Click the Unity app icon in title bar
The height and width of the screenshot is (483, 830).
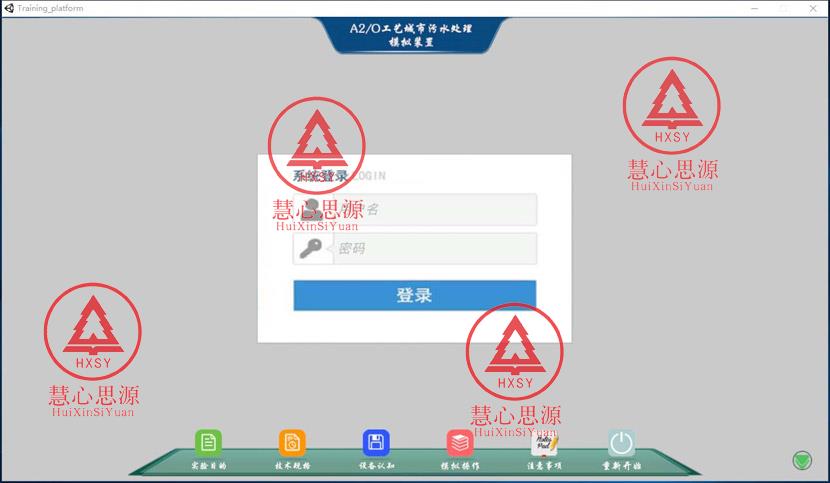tap(8, 8)
